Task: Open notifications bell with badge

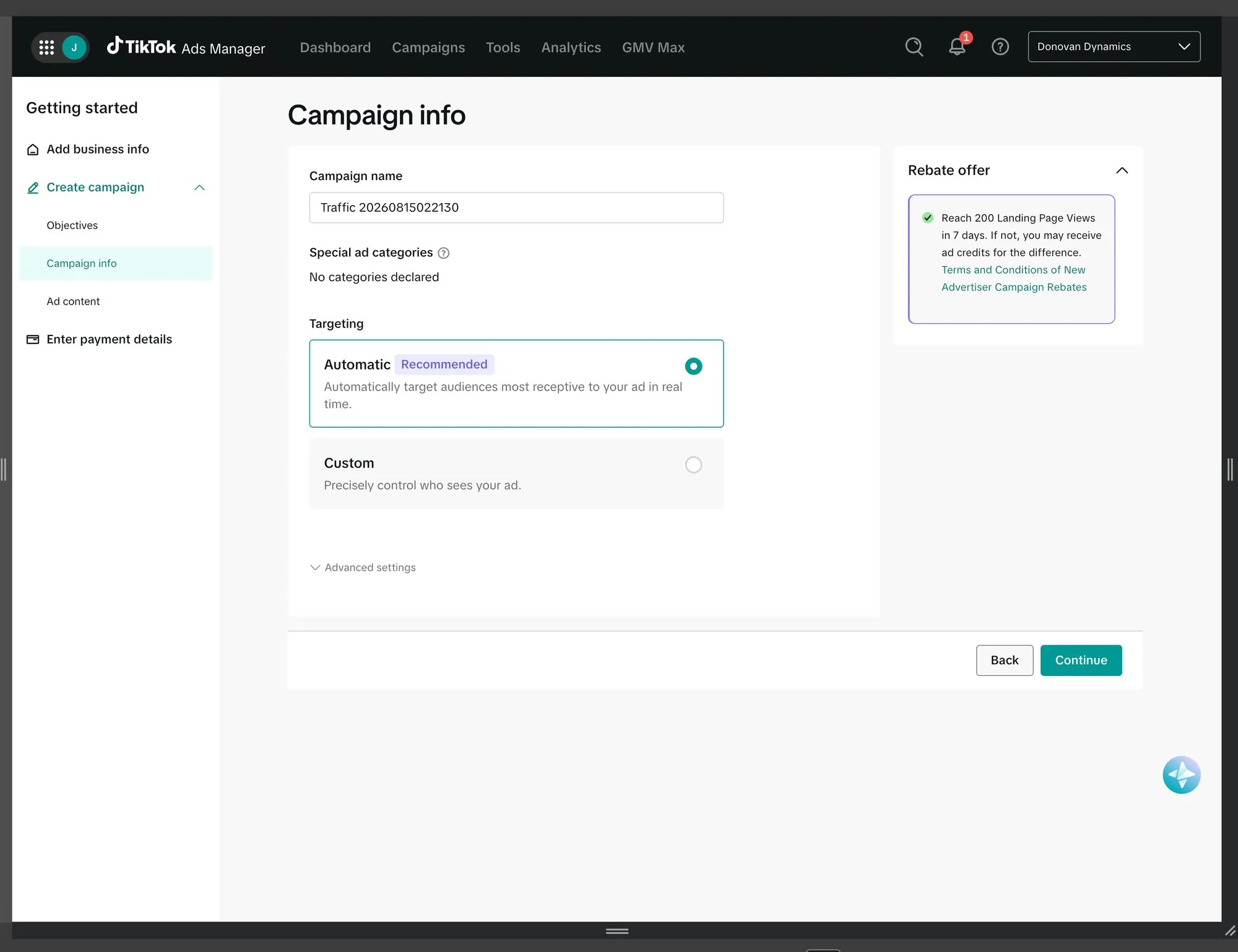Action: coord(957,47)
